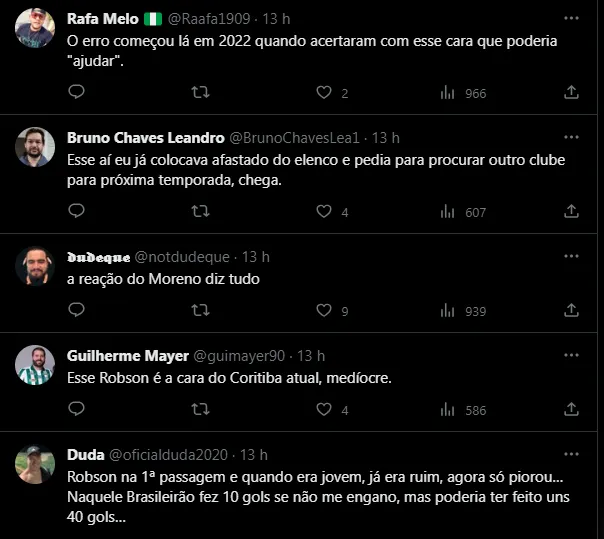
Task: Like the notdudeque tweet about Moreno
Action: coord(323,311)
